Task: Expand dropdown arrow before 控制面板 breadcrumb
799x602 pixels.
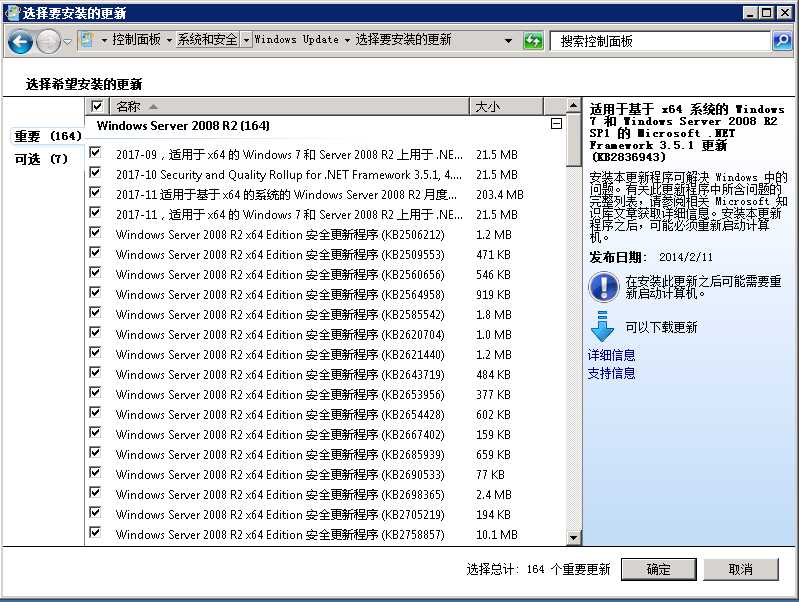Action: click(104, 40)
